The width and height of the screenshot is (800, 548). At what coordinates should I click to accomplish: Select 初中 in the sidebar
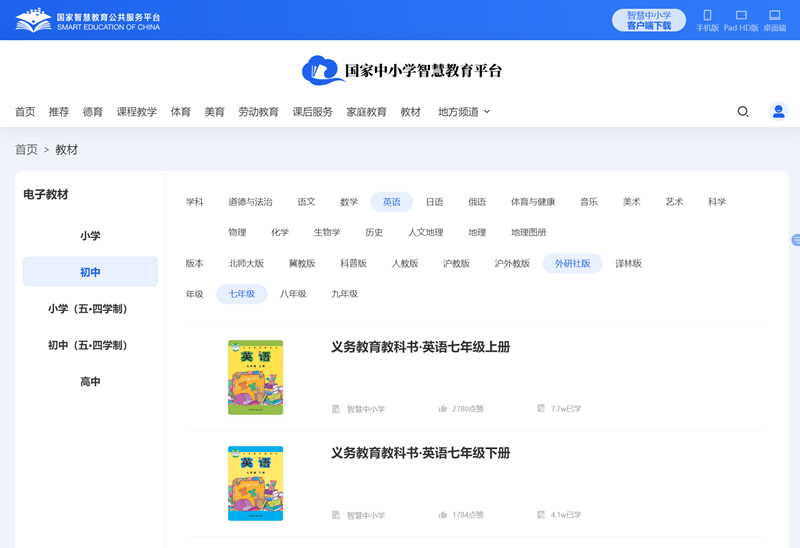90,271
